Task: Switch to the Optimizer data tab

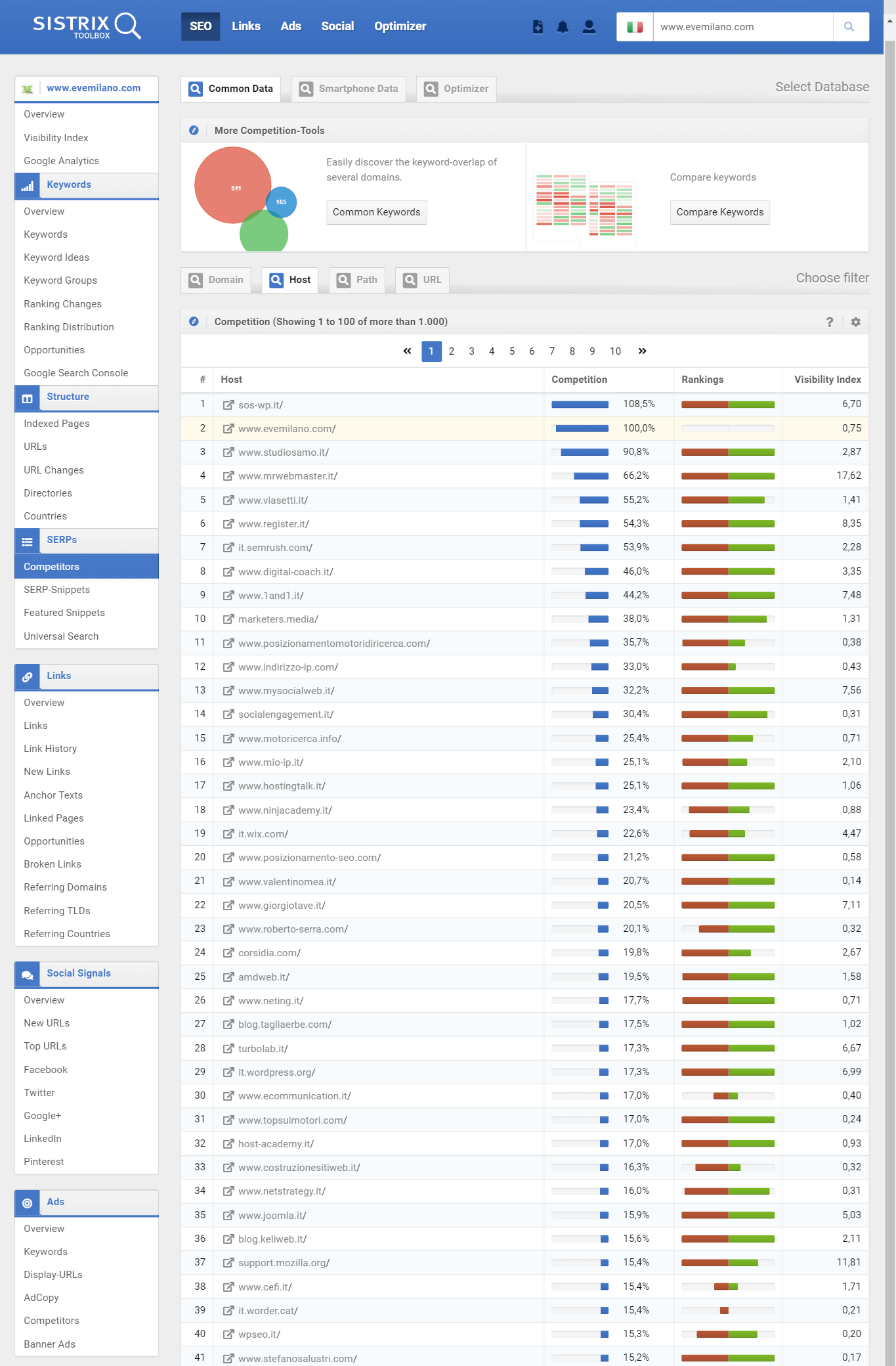Action: coord(456,89)
